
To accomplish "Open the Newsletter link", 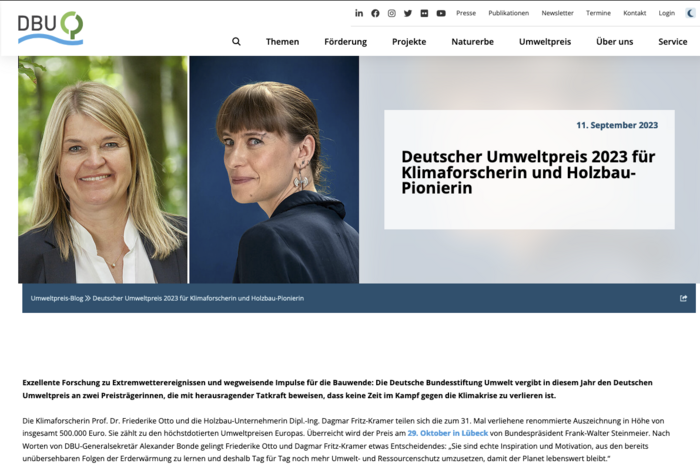I will [557, 13].
